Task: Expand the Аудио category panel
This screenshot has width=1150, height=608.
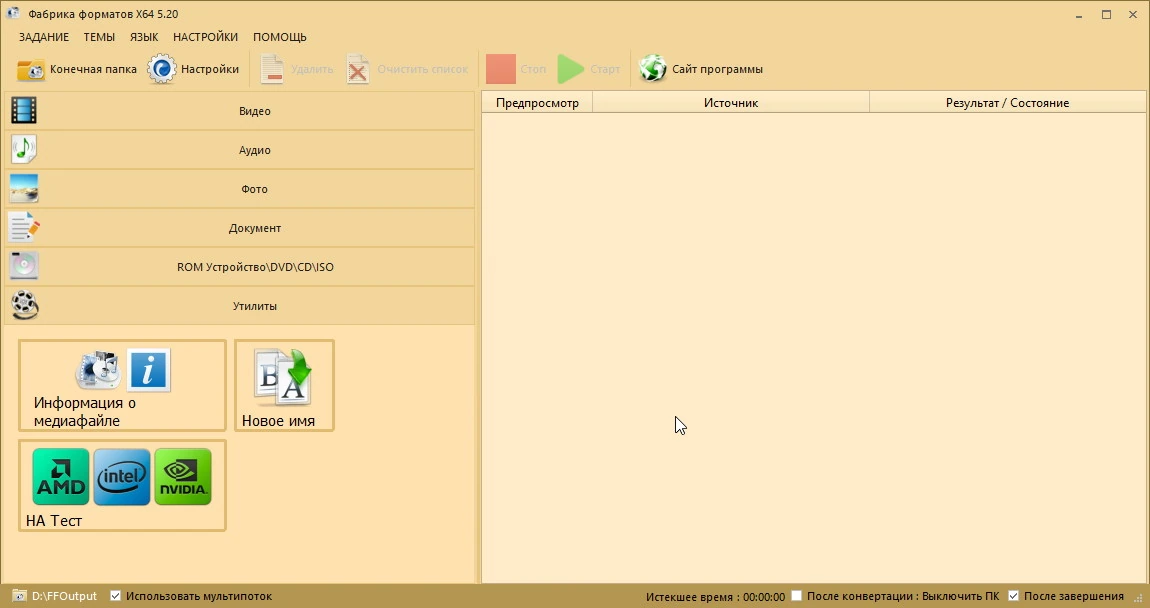Action: pyautogui.click(x=240, y=150)
